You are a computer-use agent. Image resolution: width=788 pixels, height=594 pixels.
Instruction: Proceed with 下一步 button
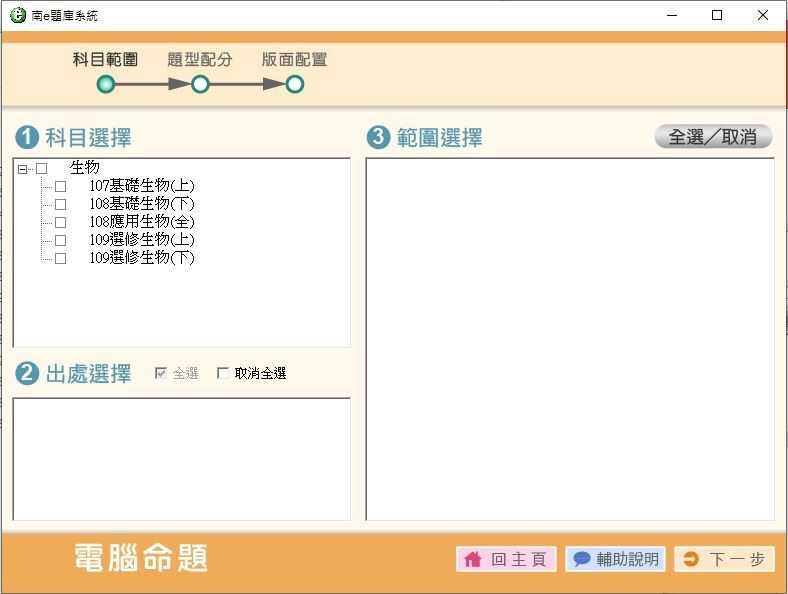(x=725, y=559)
